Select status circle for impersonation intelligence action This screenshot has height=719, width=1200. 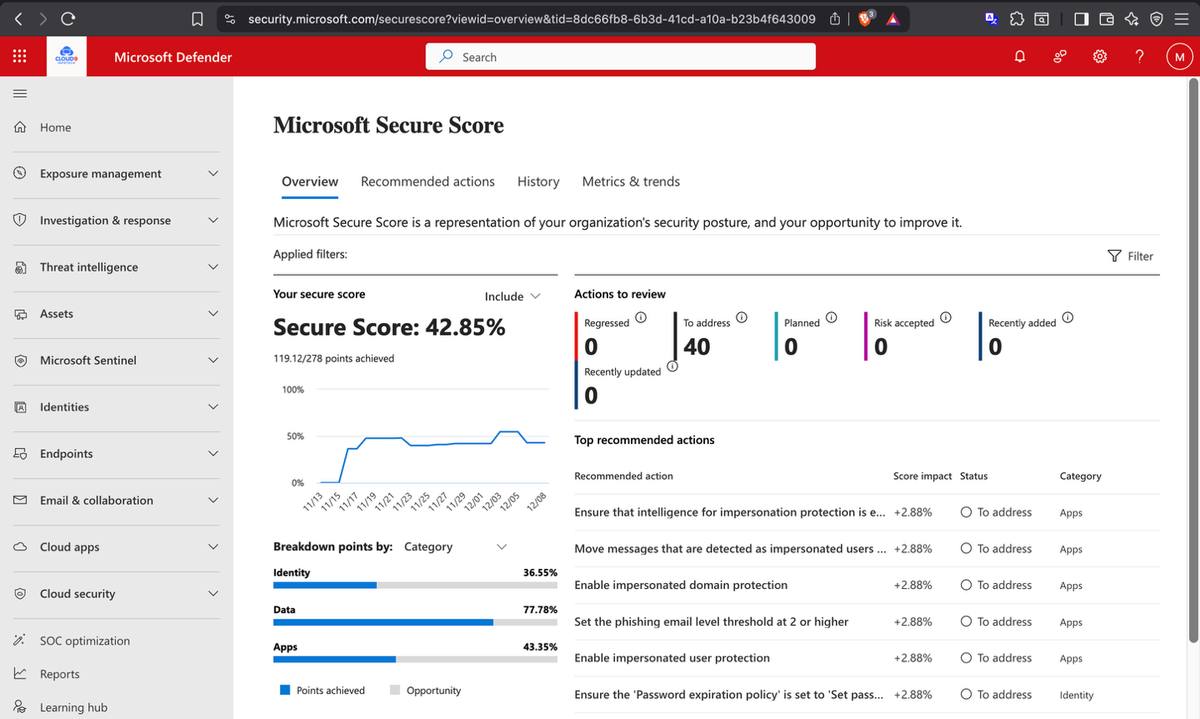[x=966, y=512]
